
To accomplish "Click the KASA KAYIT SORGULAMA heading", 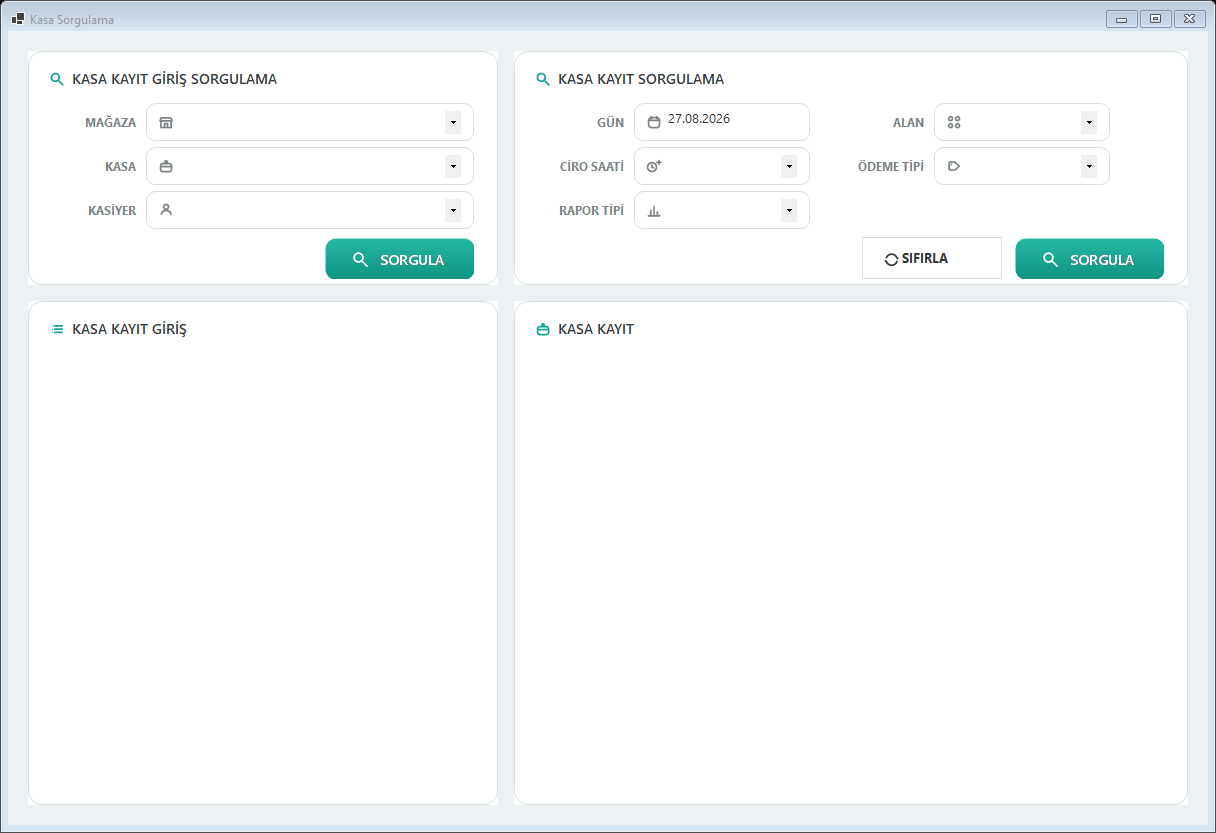I will click(x=641, y=79).
